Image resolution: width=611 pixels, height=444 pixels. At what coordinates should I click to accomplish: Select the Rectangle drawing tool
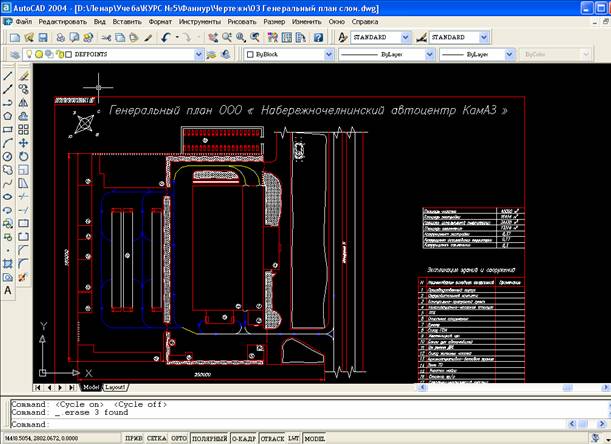(8, 129)
